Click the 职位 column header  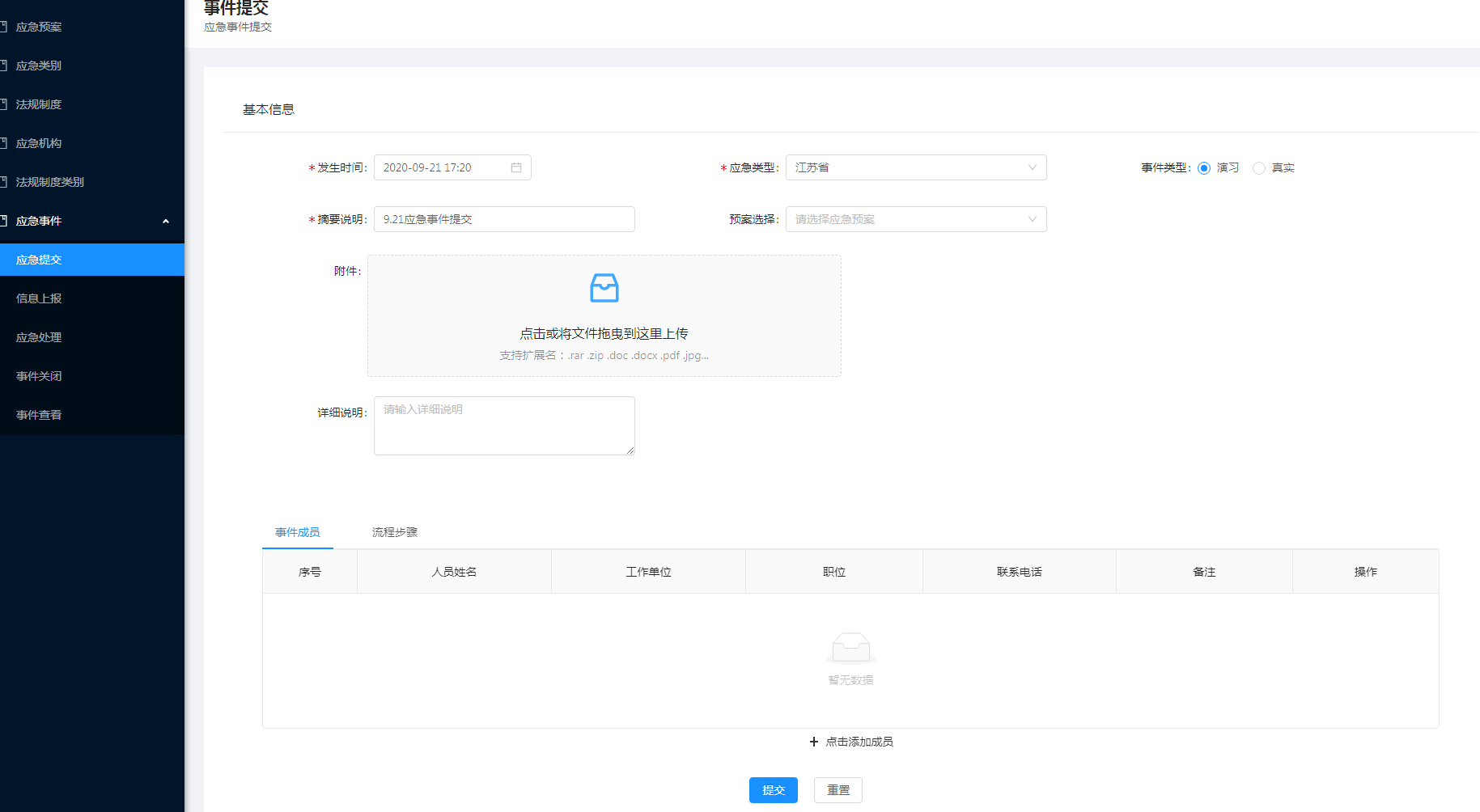tap(834, 572)
